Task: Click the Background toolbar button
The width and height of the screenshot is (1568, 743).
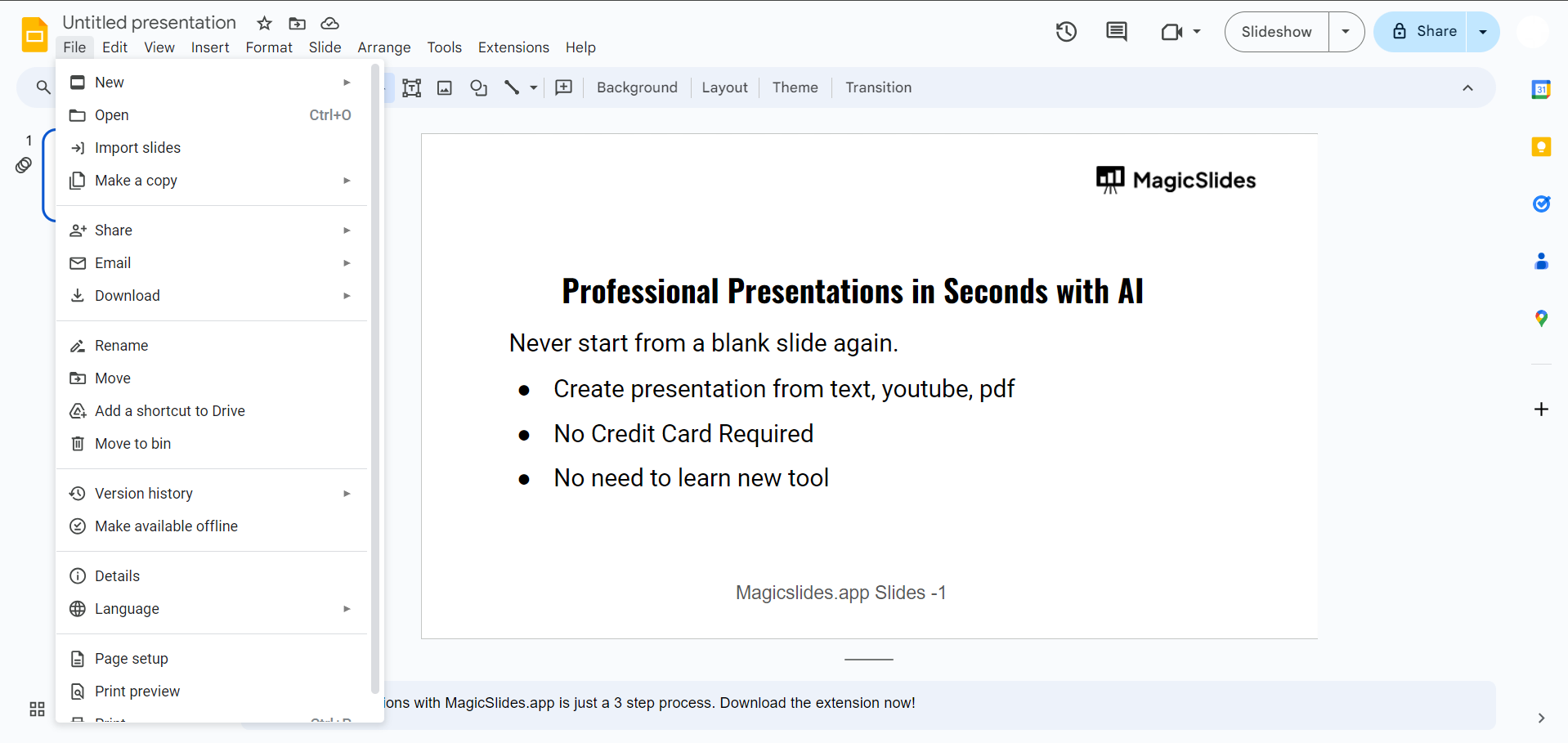Action: tap(637, 87)
